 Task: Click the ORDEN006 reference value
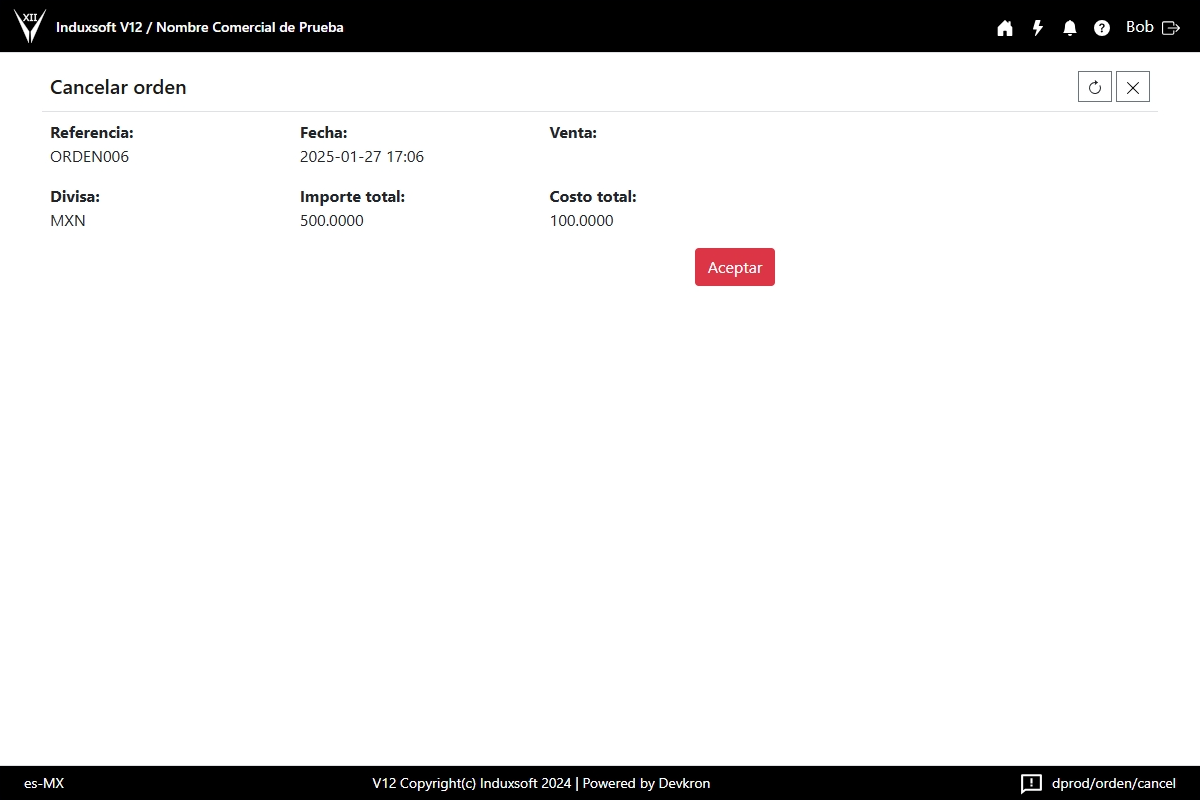click(90, 157)
